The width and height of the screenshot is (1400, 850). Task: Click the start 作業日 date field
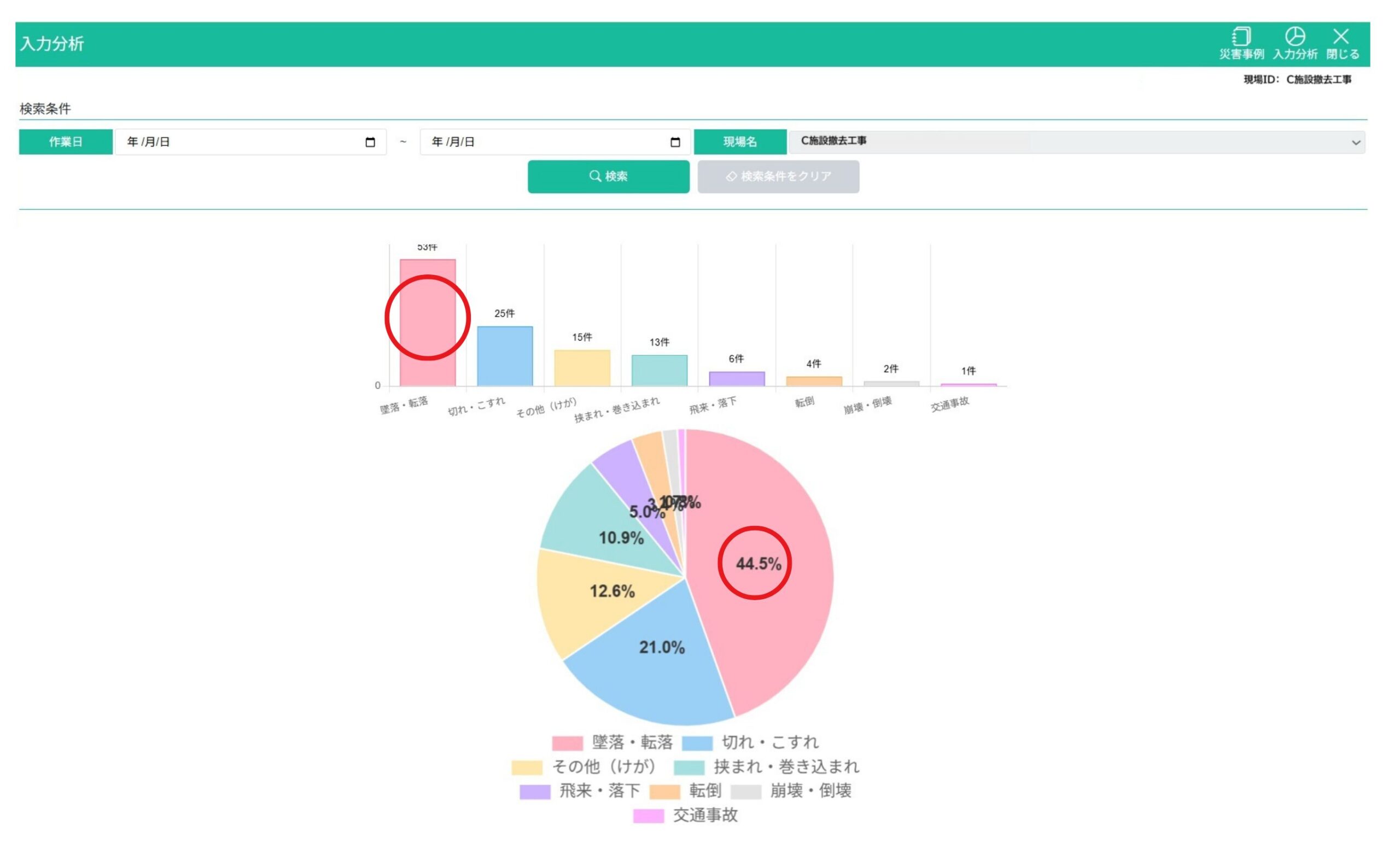(250, 142)
